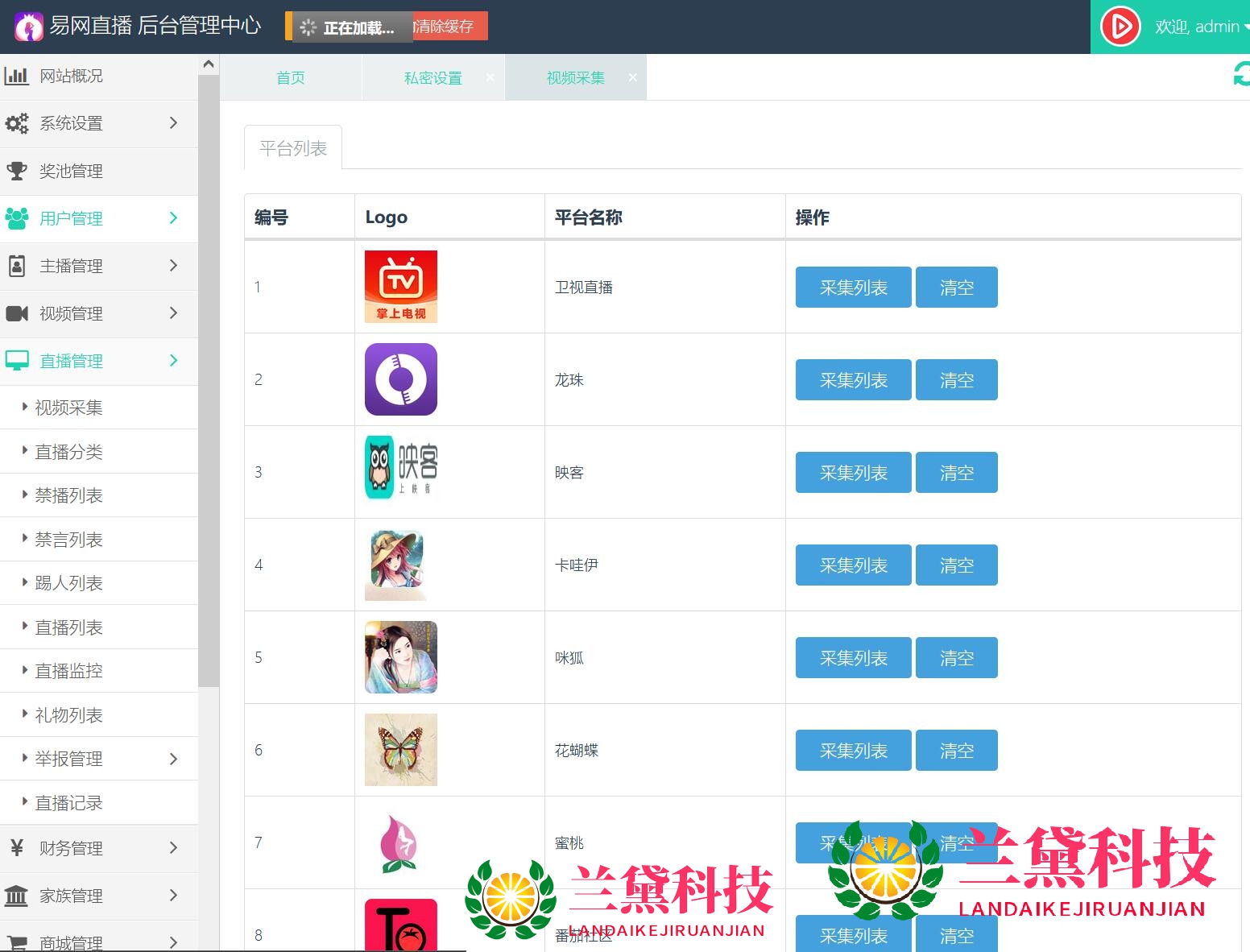
Task: Click the yen icon for 财务管理
Action: [16, 847]
